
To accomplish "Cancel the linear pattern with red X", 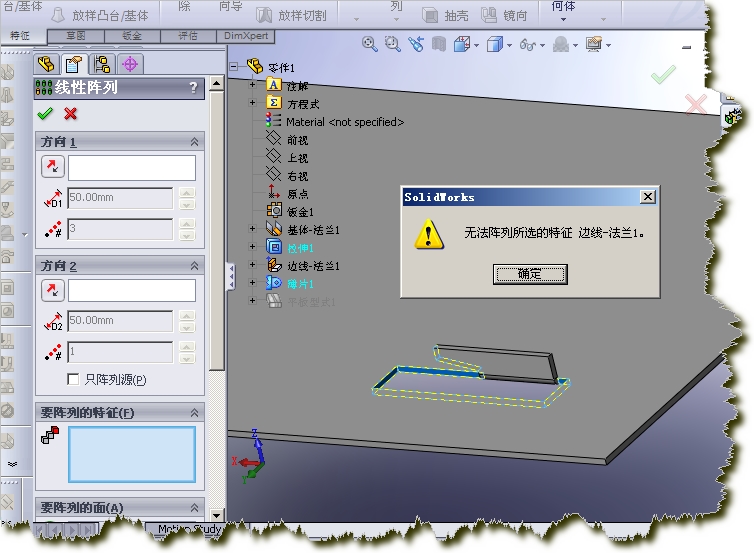I will click(70, 114).
